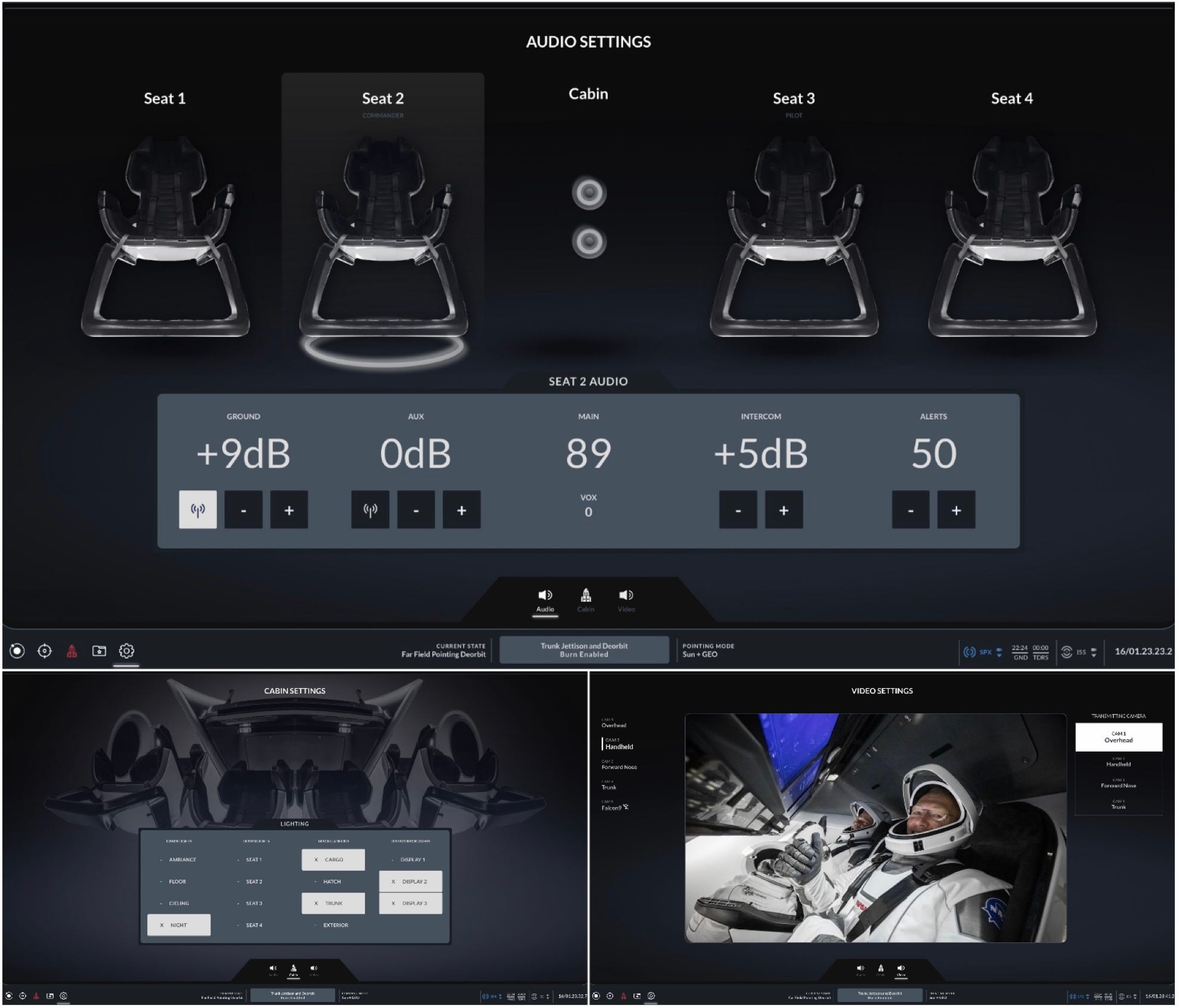Toggle the DISPLAY 2 keyboard light

411,881
